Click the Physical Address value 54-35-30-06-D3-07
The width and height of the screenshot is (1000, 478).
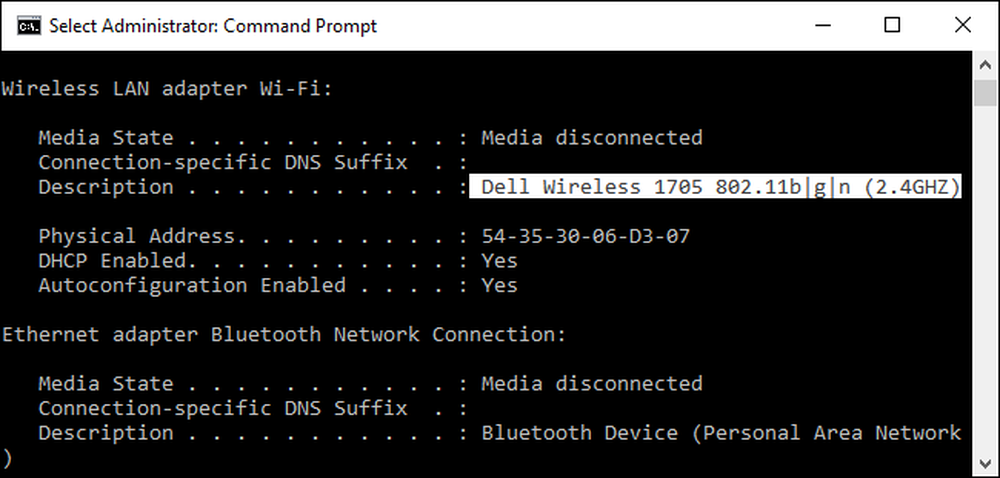[x=585, y=236]
